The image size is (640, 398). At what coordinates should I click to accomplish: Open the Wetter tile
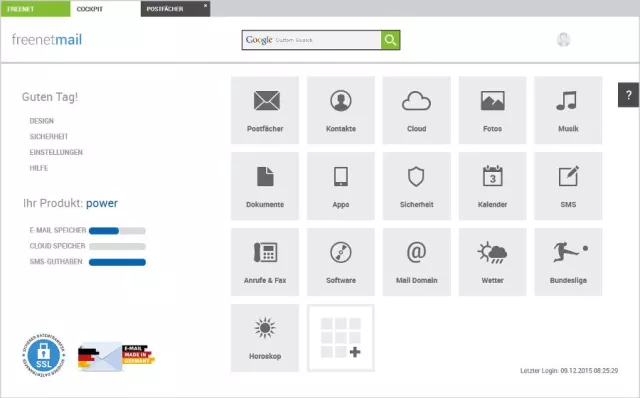493,262
